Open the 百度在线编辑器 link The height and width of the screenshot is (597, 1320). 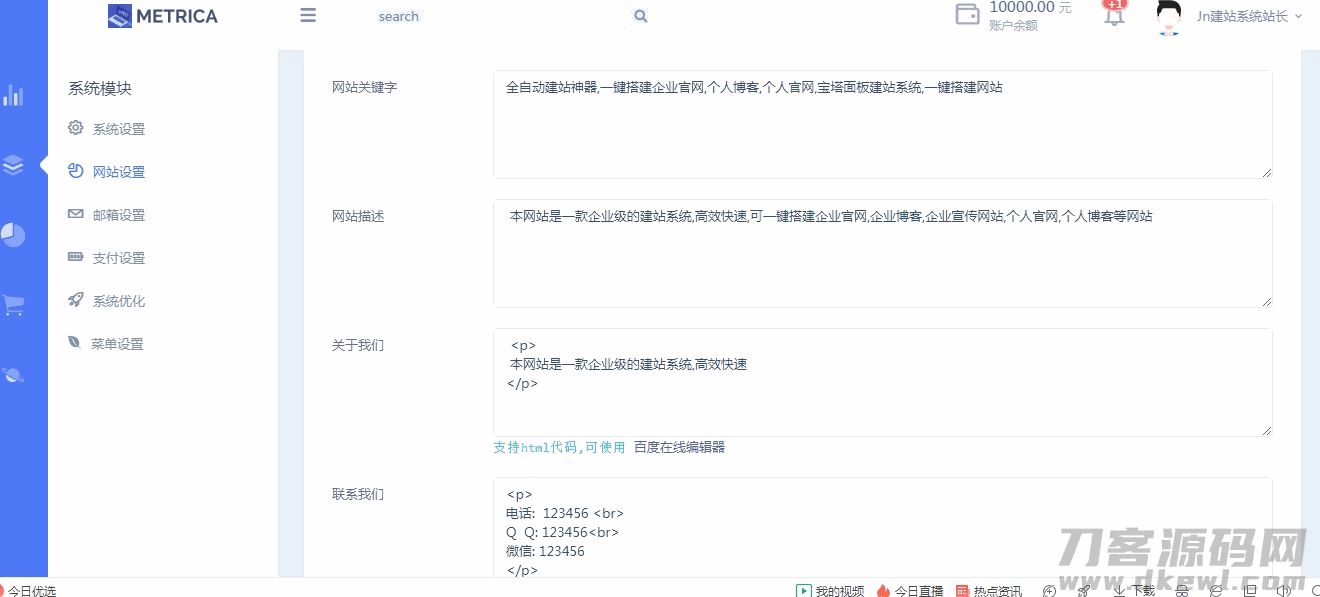pyautogui.click(x=679, y=447)
